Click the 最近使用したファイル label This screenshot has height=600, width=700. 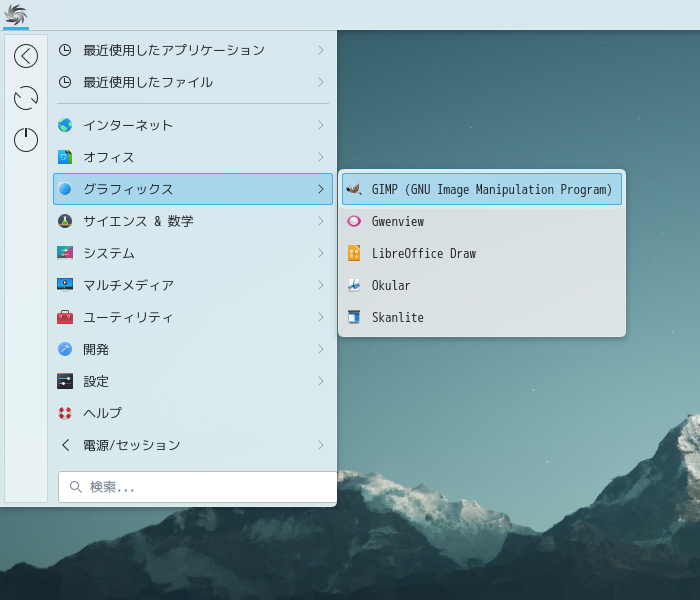click(148, 82)
